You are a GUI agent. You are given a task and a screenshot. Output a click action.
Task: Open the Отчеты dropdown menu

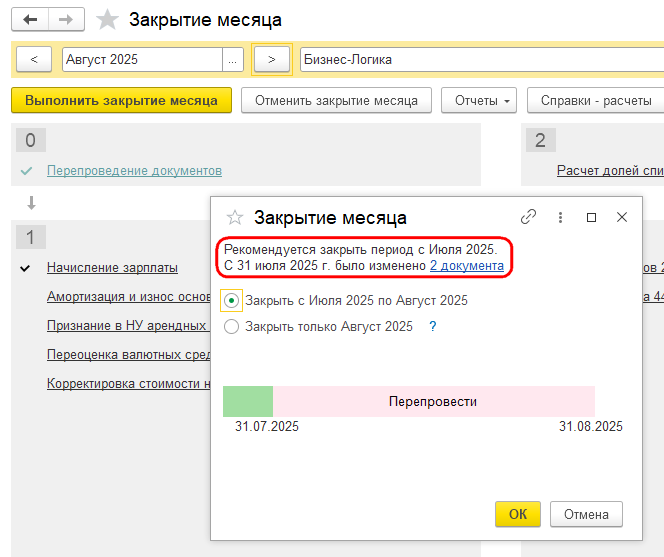[x=479, y=100]
